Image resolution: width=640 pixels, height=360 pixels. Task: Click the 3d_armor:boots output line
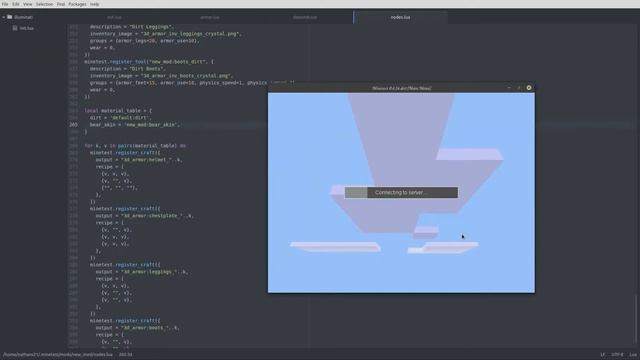tap(138, 328)
